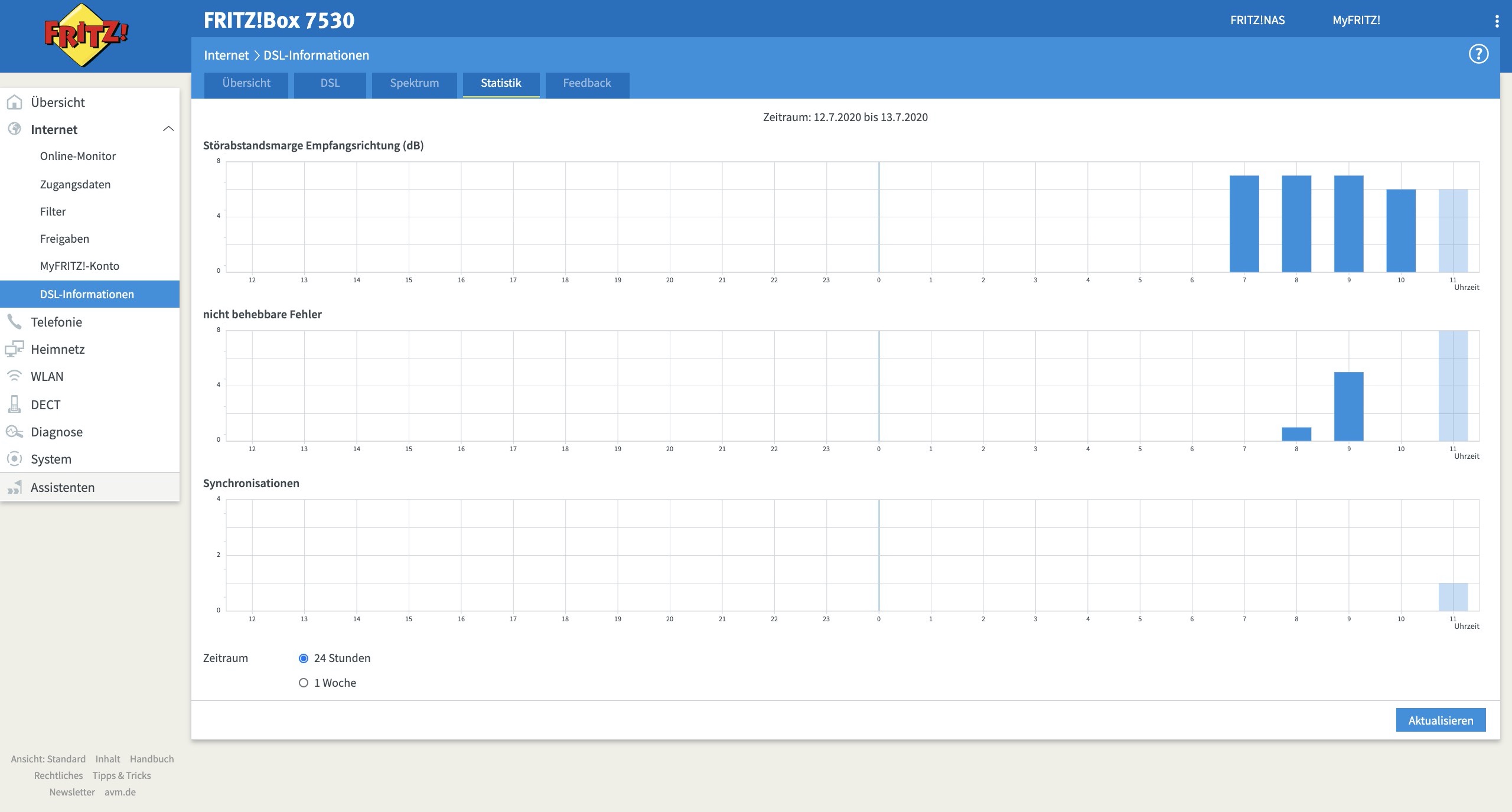Open the help question mark icon
This screenshot has height=812, width=1512.
pos(1478,54)
